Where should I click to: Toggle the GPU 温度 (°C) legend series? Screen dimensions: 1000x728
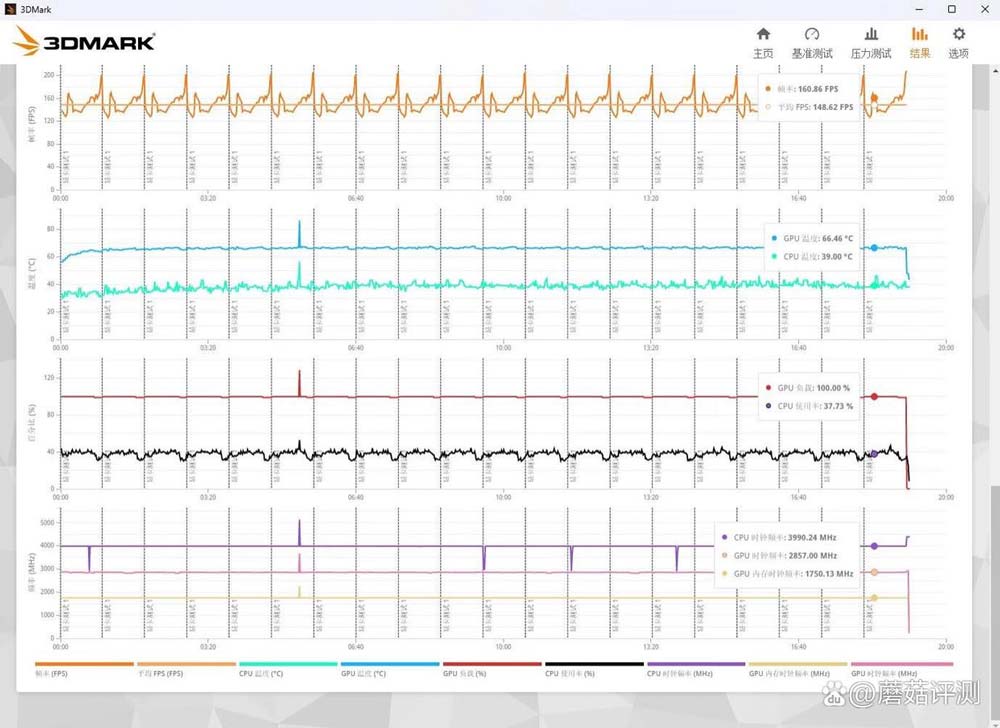[x=390, y=669]
